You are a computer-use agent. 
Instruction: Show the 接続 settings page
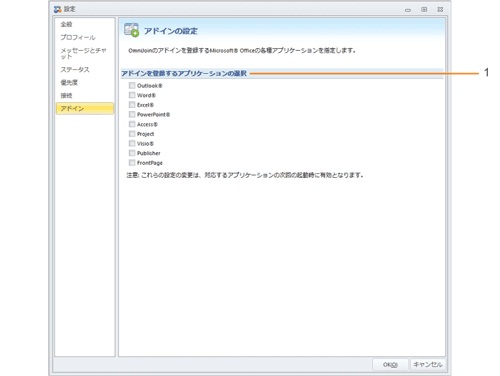[x=66, y=96]
